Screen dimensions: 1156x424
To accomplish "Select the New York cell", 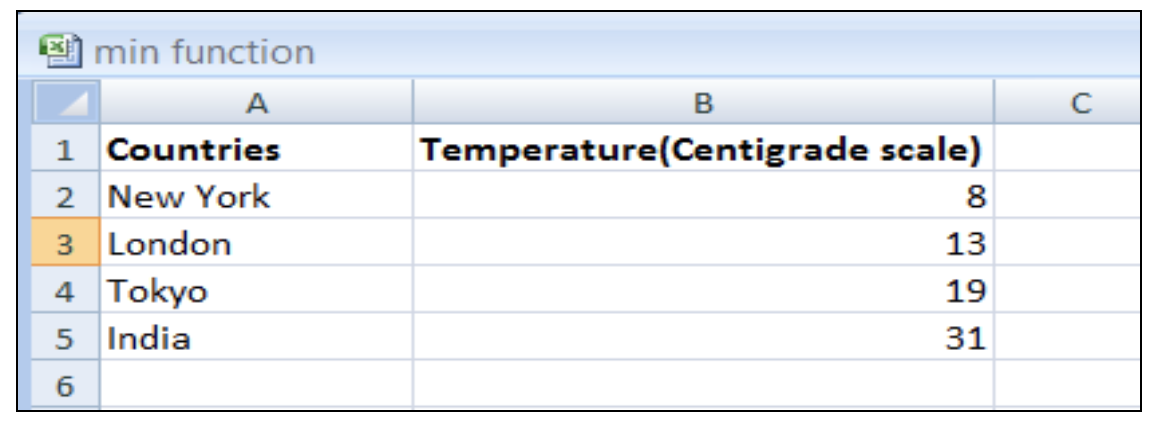I will [257, 195].
